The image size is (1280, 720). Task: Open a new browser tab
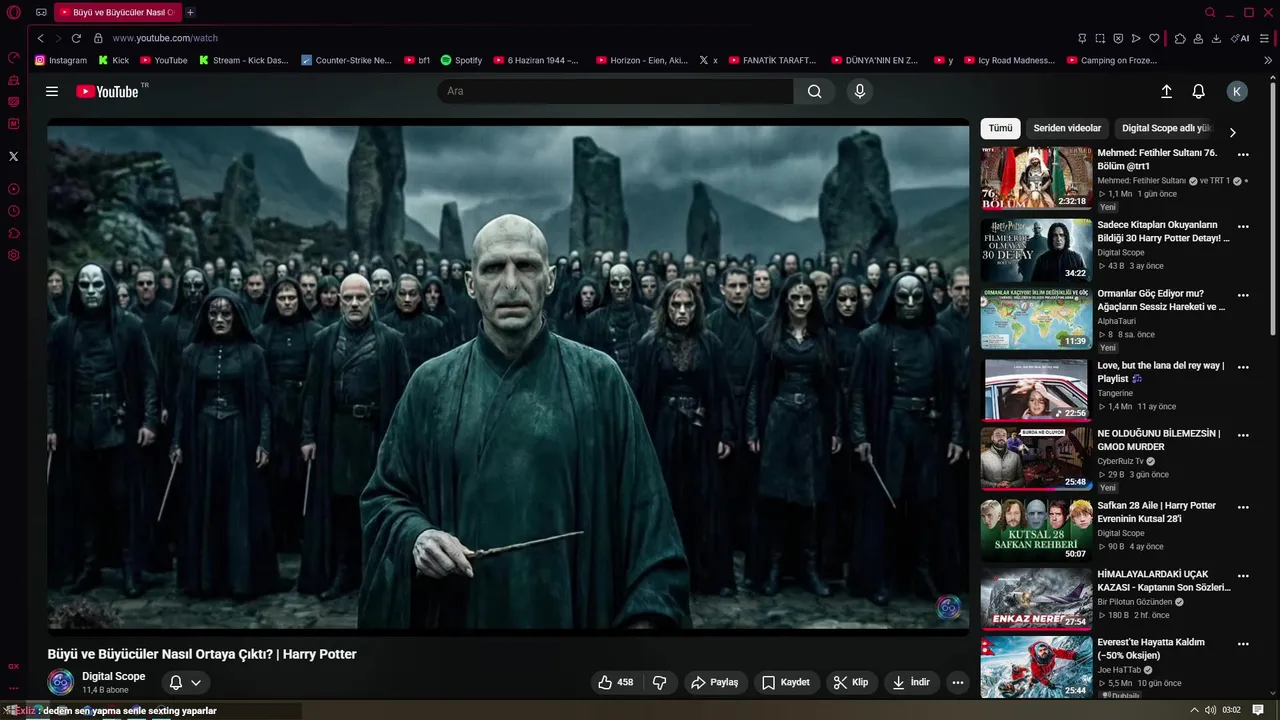(190, 12)
